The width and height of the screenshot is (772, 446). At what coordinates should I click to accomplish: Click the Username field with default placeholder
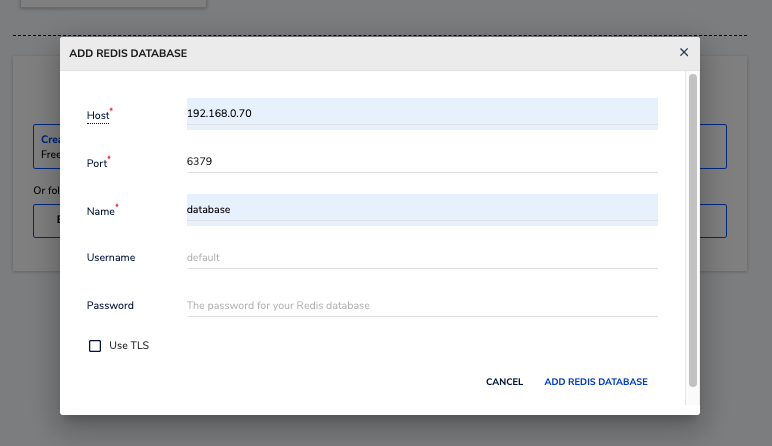pos(421,257)
